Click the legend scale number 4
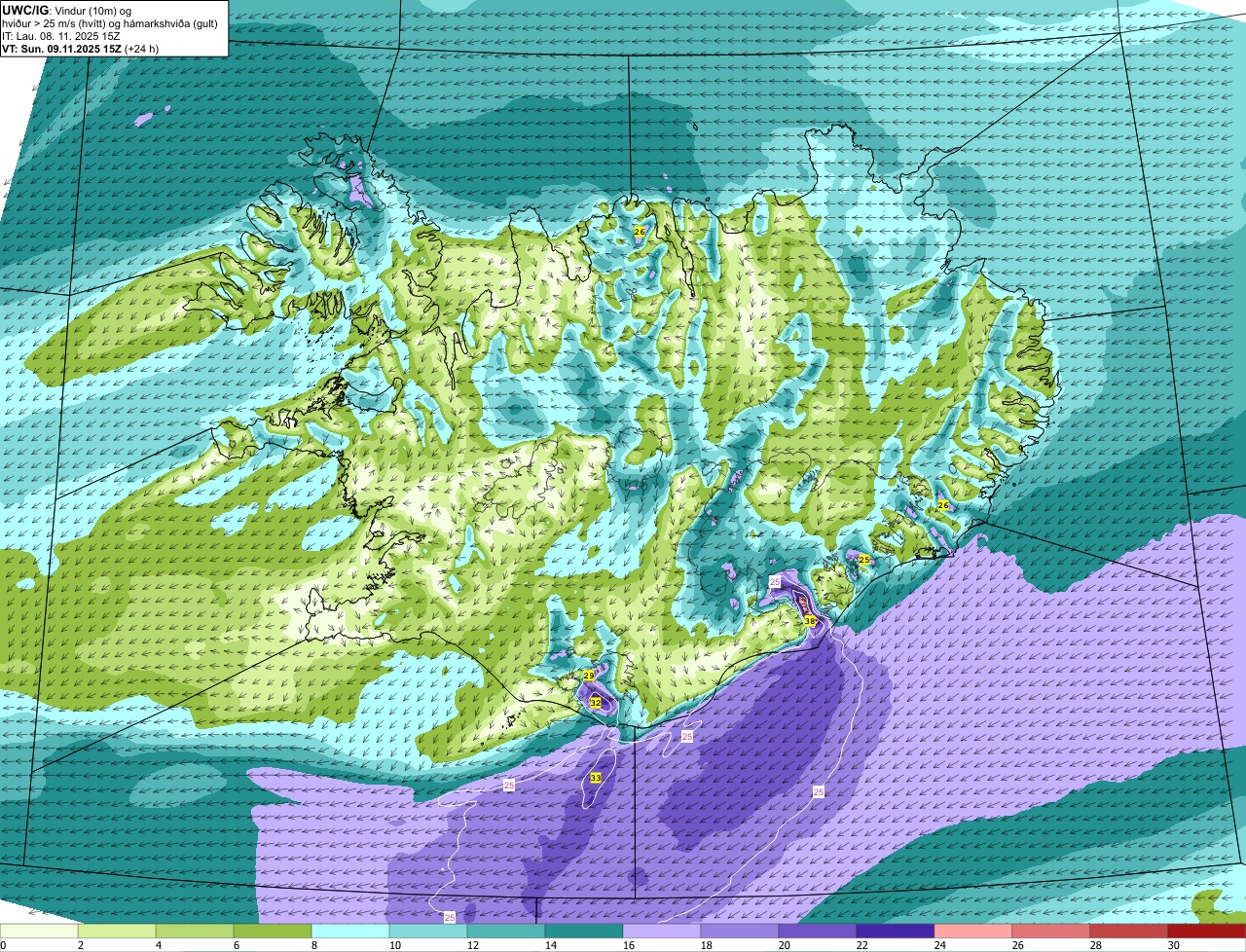1246x952 pixels. click(x=158, y=945)
